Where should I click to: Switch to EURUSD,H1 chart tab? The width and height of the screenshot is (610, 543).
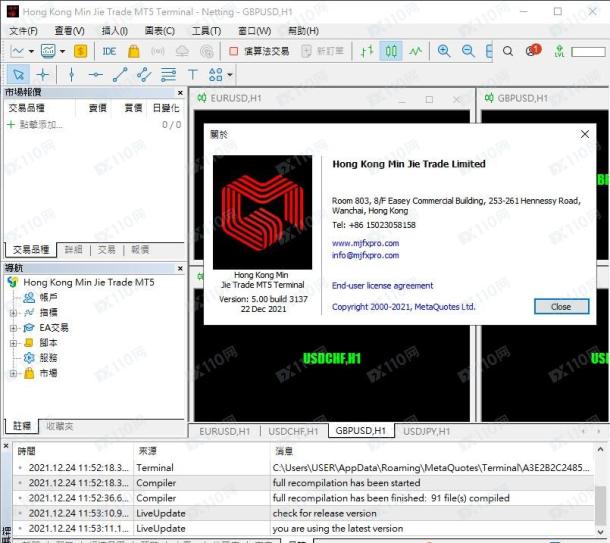pos(224,431)
